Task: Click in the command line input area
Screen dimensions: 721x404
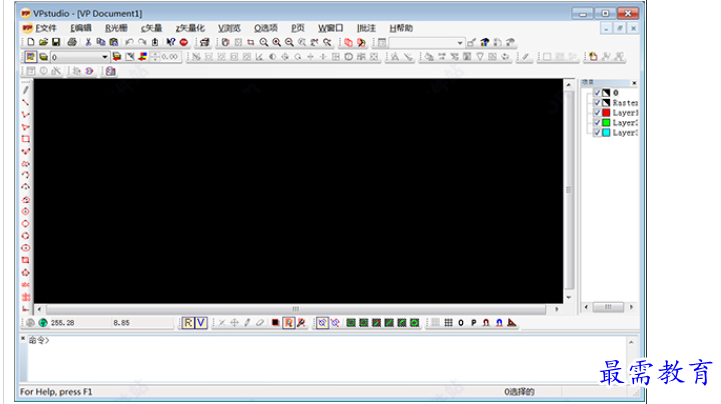Action: 326,359
